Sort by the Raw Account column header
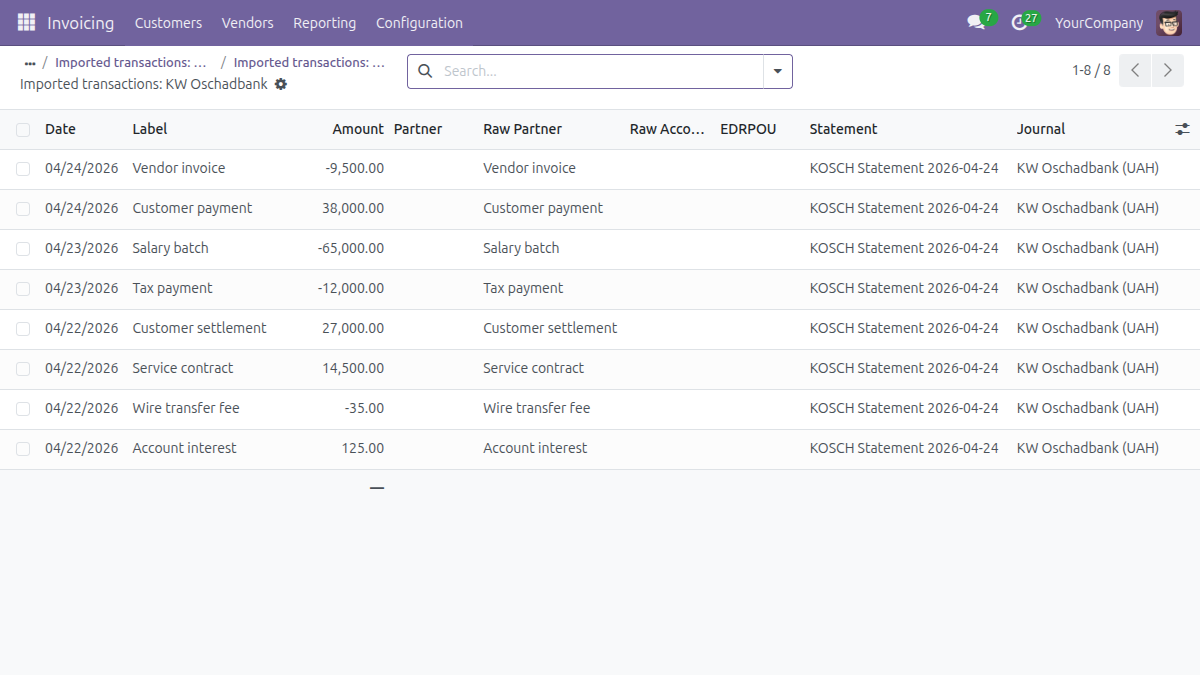1200x675 pixels. point(668,129)
